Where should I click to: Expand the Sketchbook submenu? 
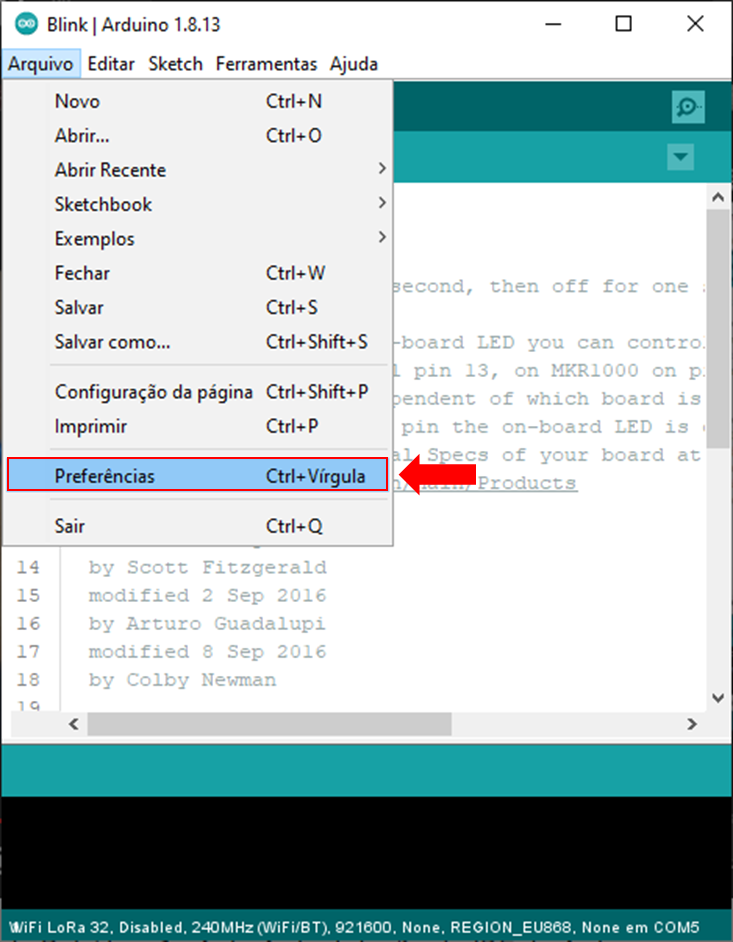(197, 204)
